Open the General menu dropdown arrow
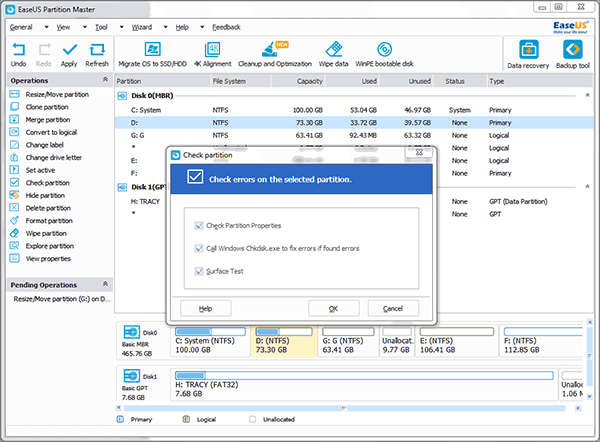The width and height of the screenshot is (600, 442). (x=46, y=27)
